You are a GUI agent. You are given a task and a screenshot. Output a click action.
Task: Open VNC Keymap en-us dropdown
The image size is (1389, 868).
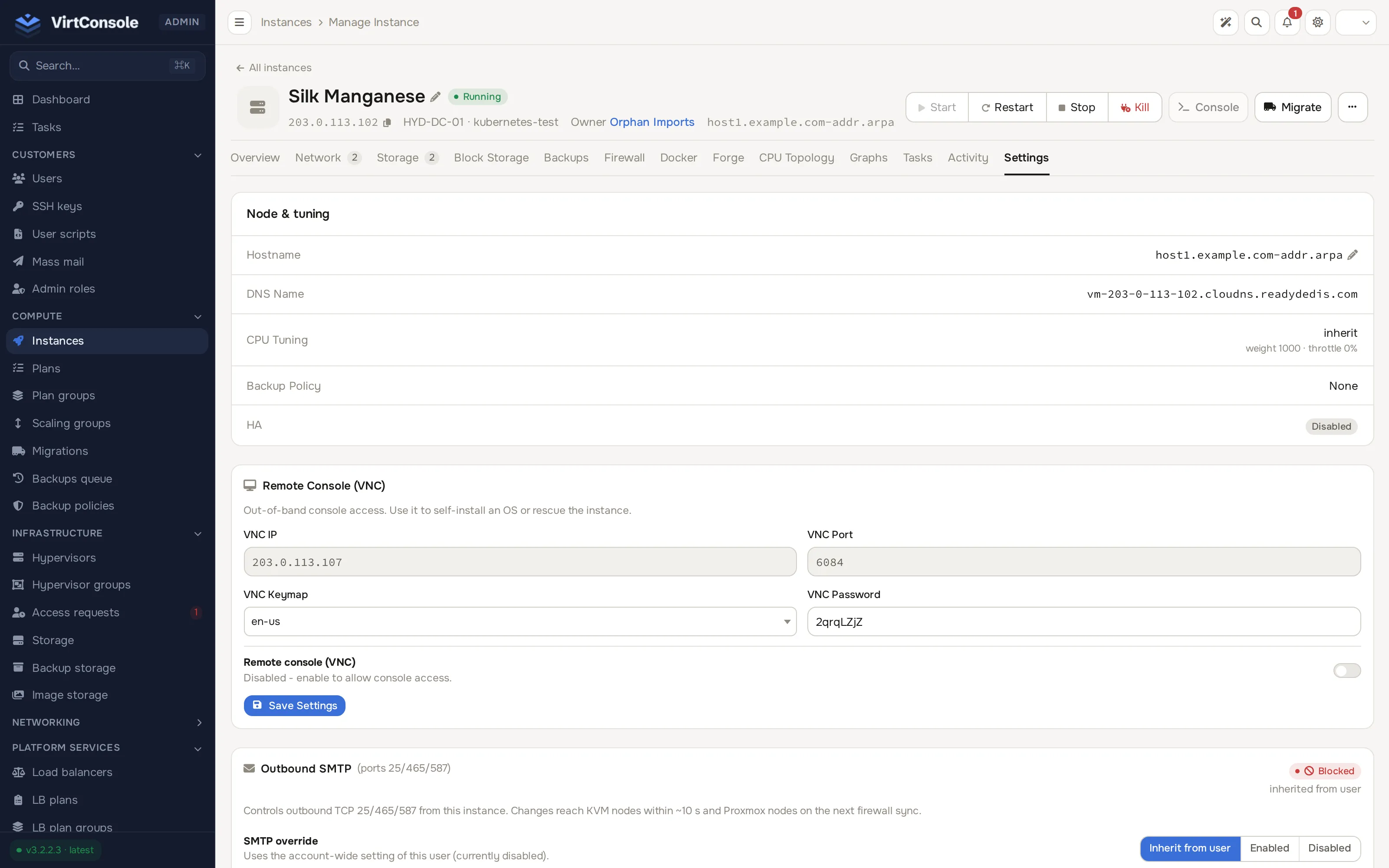[520, 622]
